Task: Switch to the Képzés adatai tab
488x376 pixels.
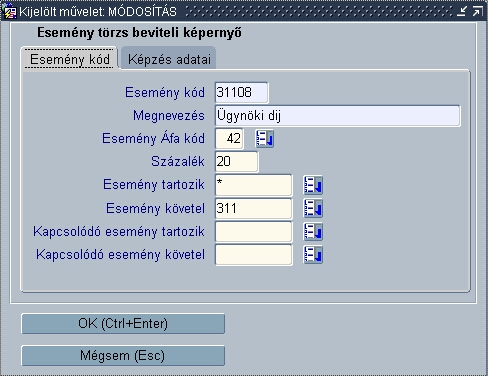Action: (x=169, y=59)
